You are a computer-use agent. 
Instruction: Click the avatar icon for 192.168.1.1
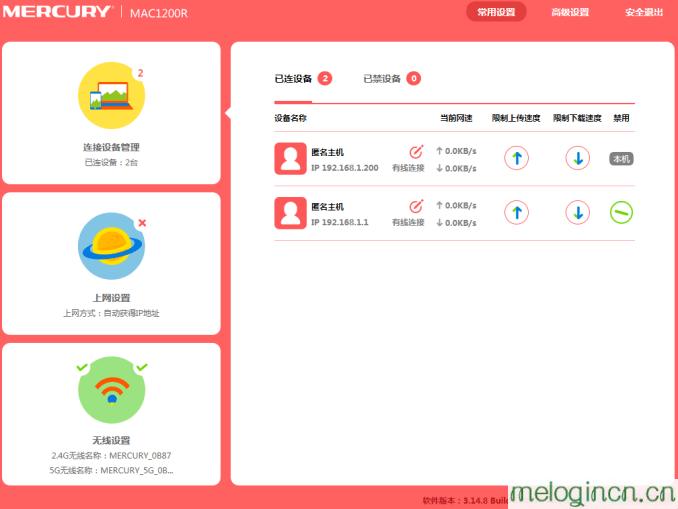pyautogui.click(x=291, y=213)
